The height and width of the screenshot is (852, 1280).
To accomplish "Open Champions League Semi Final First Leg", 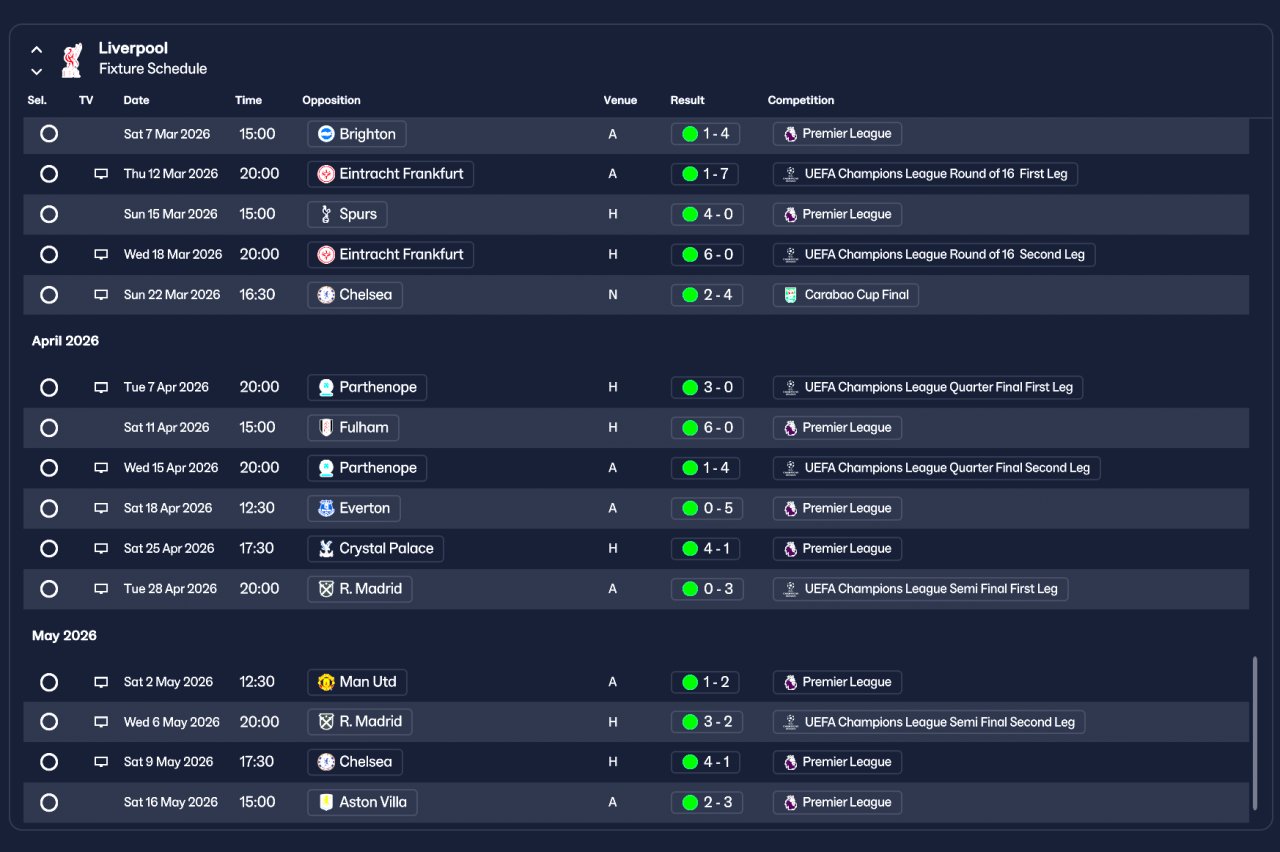I will coord(921,589).
